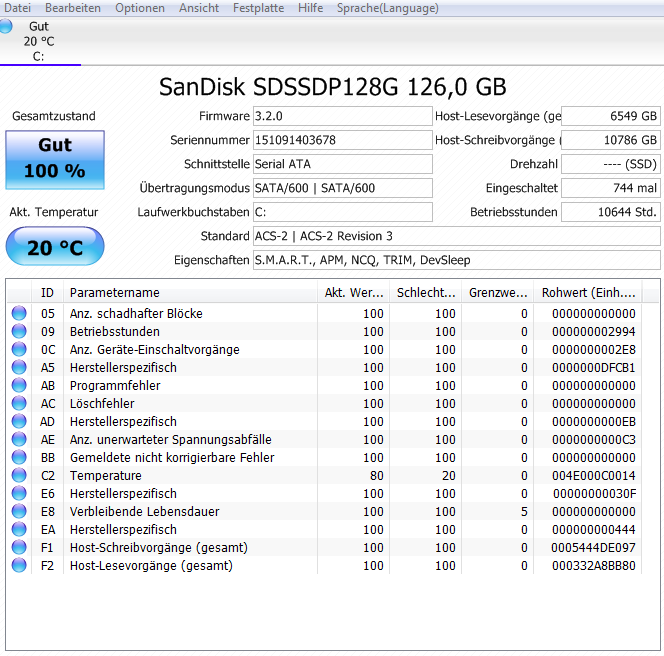Click the Eingeschaltet value 744 mal
This screenshot has width=664, height=656.
(611, 188)
